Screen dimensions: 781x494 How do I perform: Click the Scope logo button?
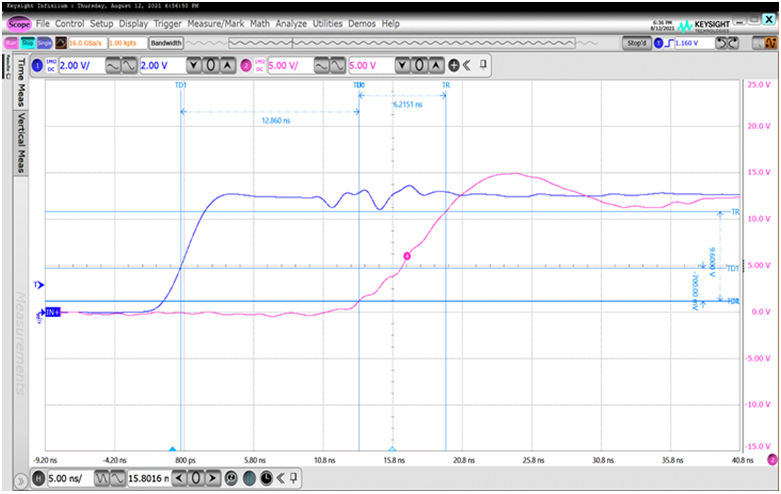coord(19,23)
